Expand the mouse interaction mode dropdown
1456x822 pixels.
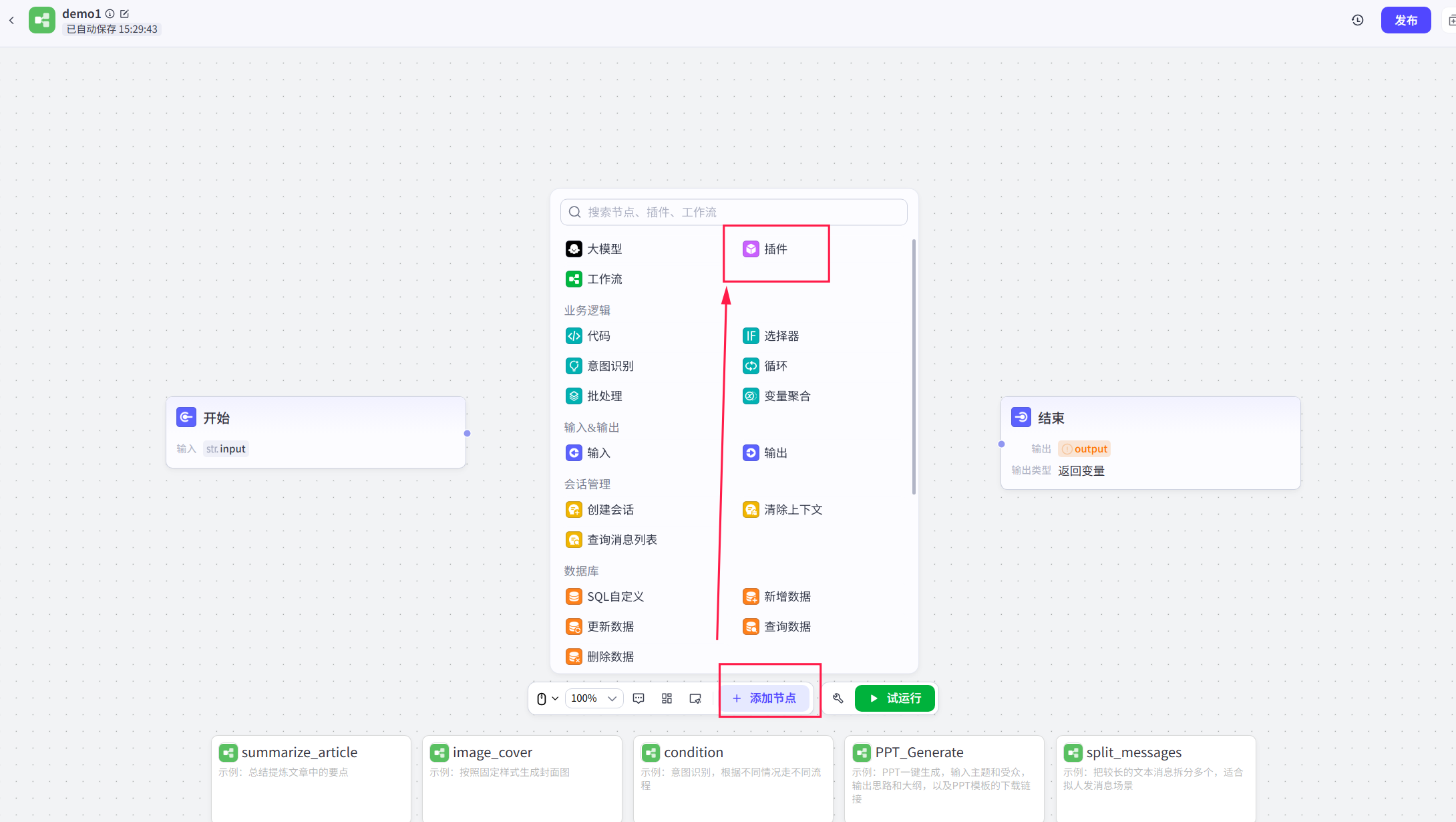547,698
